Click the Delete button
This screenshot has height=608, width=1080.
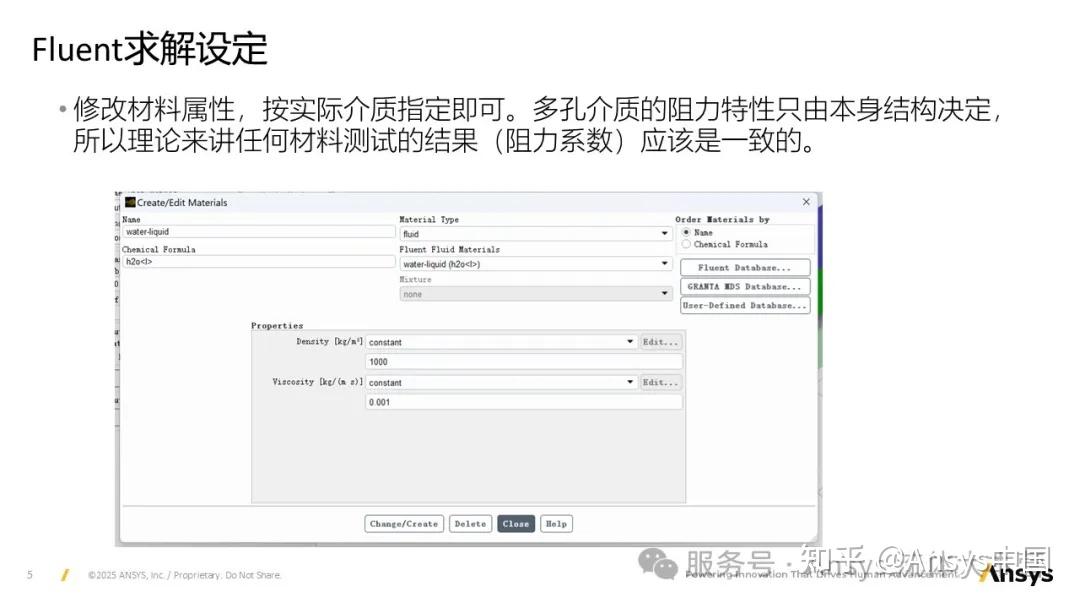tap(470, 523)
